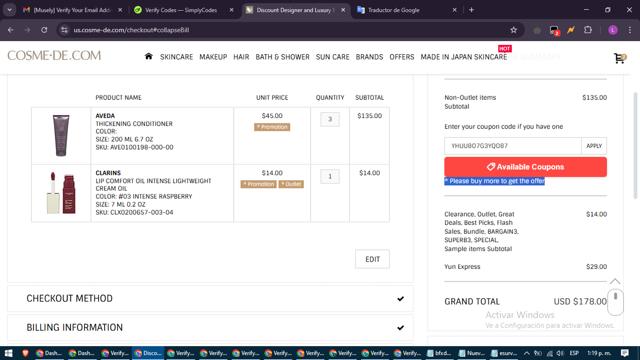The width and height of the screenshot is (640, 360).
Task: Open the BRANDS menu
Action: tap(369, 57)
